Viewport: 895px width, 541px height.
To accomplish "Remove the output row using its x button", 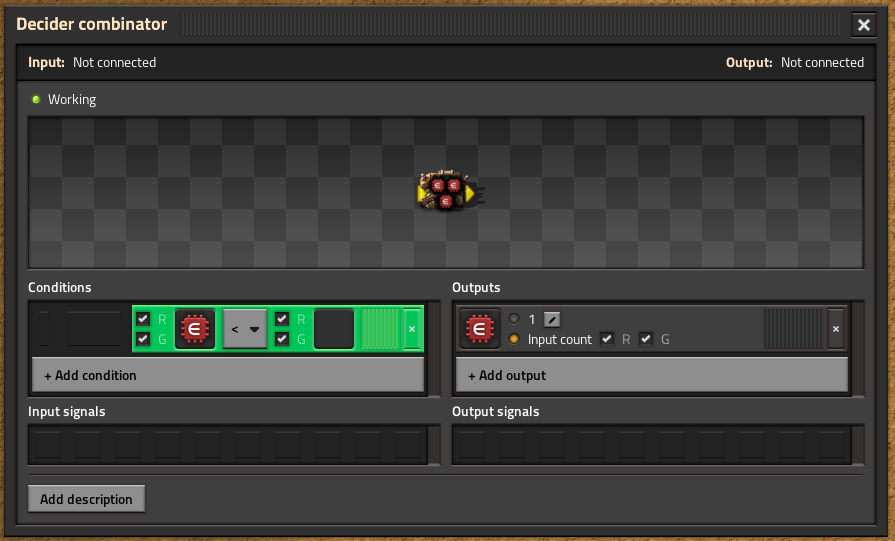I will pyautogui.click(x=836, y=329).
